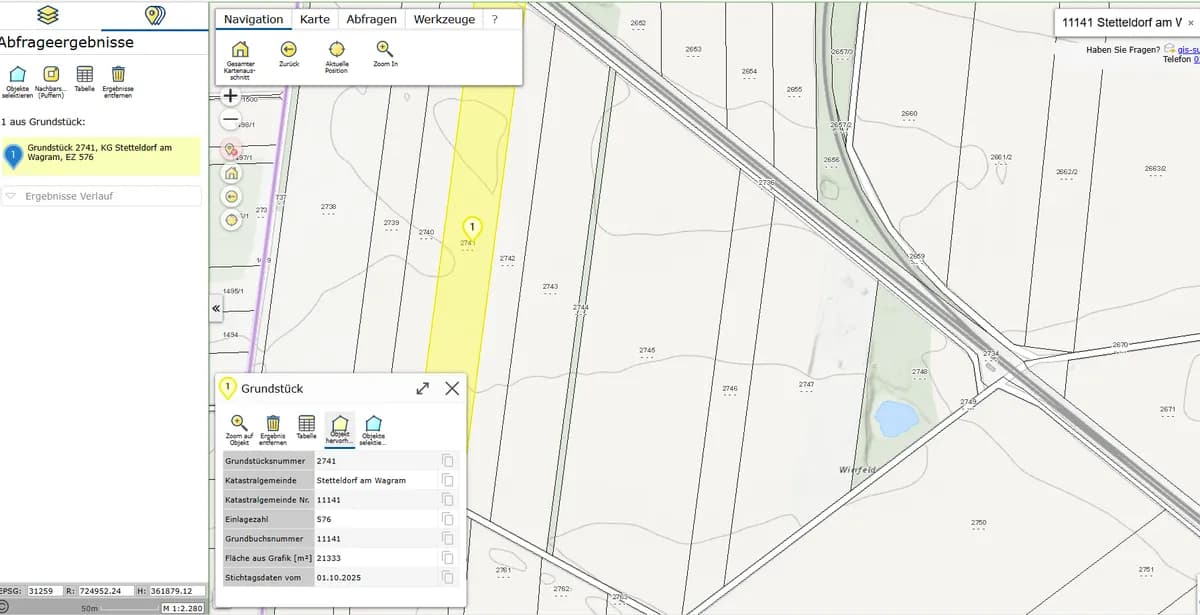
Task: Open the gis-support link
Action: (1187, 49)
